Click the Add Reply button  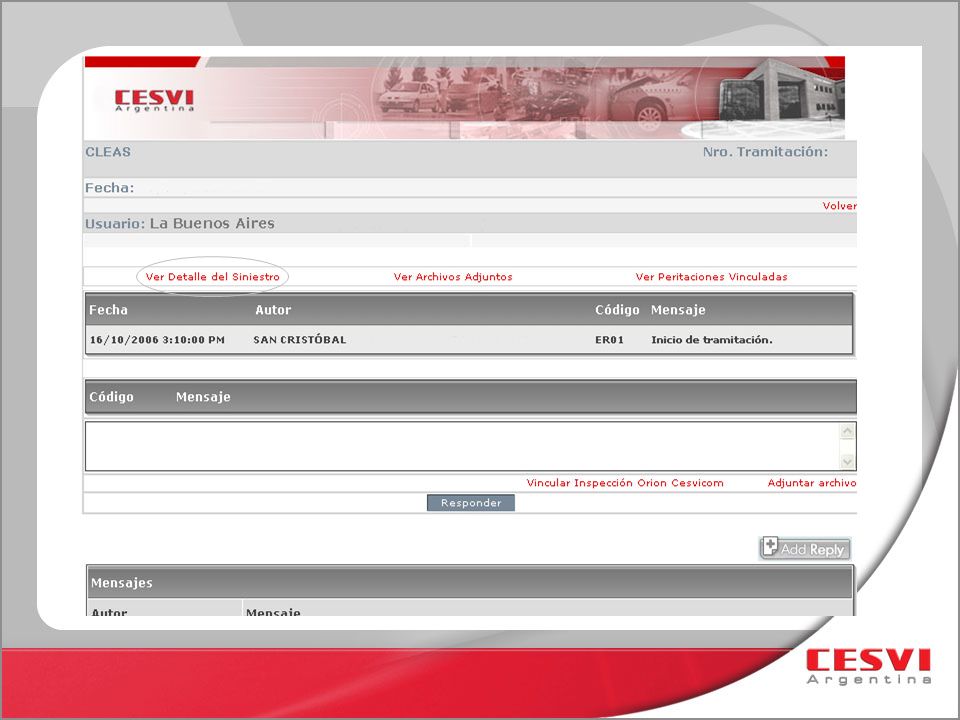click(805, 549)
